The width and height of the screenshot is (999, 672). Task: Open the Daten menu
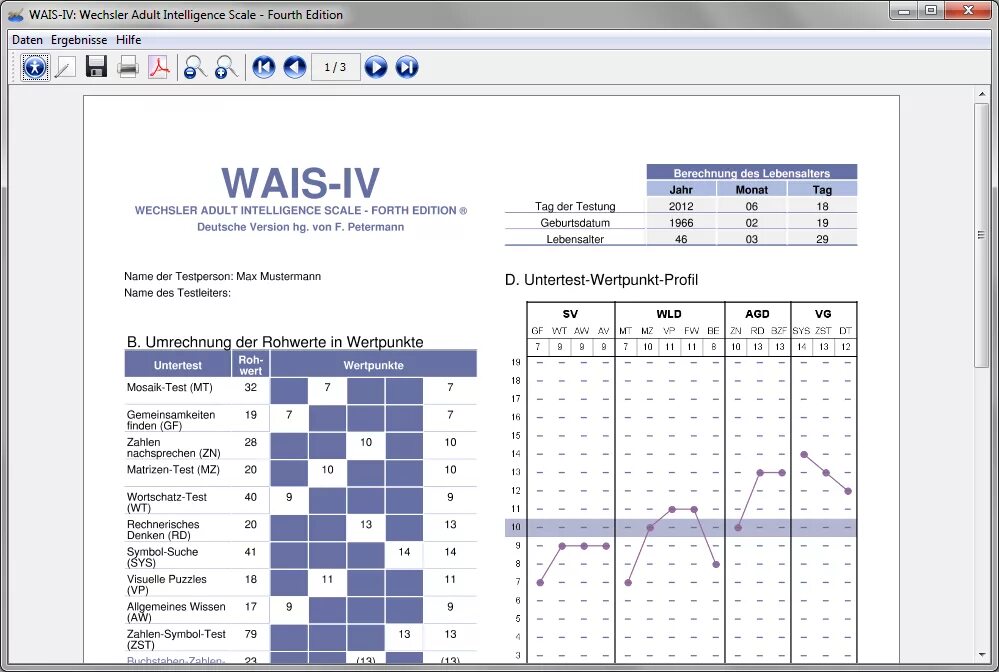coord(27,39)
